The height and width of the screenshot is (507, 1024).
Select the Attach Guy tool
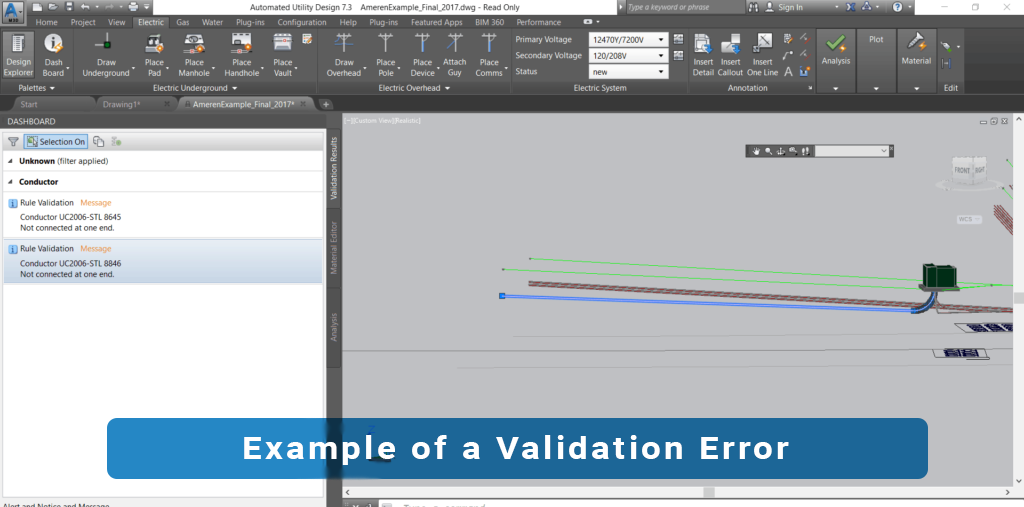455,55
